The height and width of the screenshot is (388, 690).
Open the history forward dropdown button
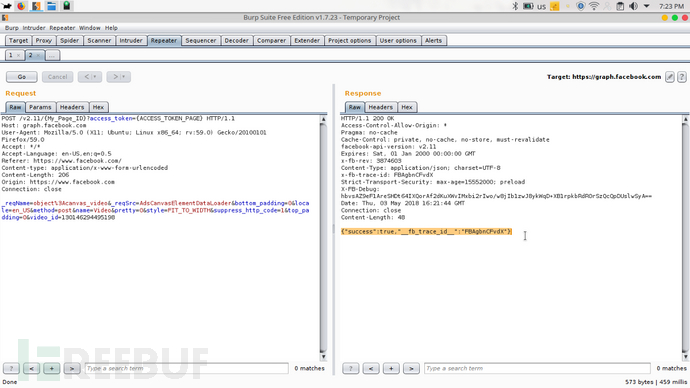tap(118, 77)
